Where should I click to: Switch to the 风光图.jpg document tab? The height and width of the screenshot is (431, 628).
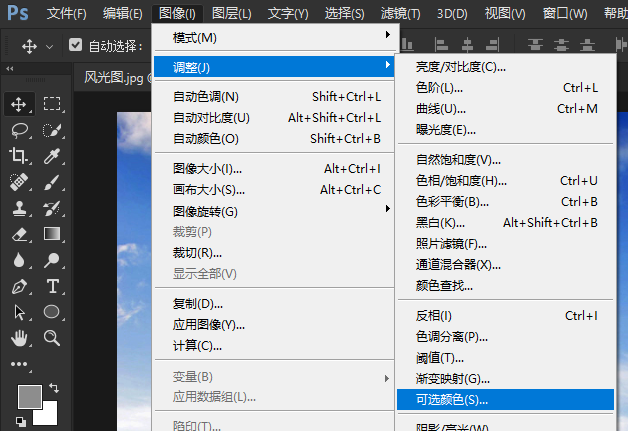click(x=114, y=77)
